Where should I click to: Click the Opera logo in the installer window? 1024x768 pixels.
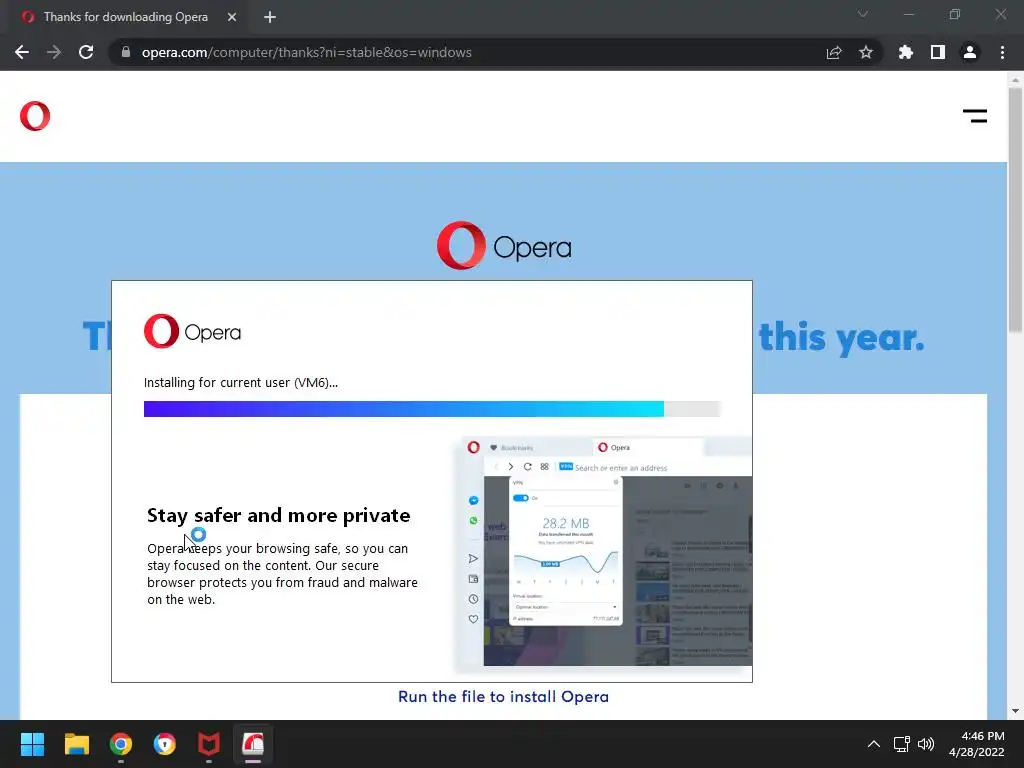click(x=192, y=331)
